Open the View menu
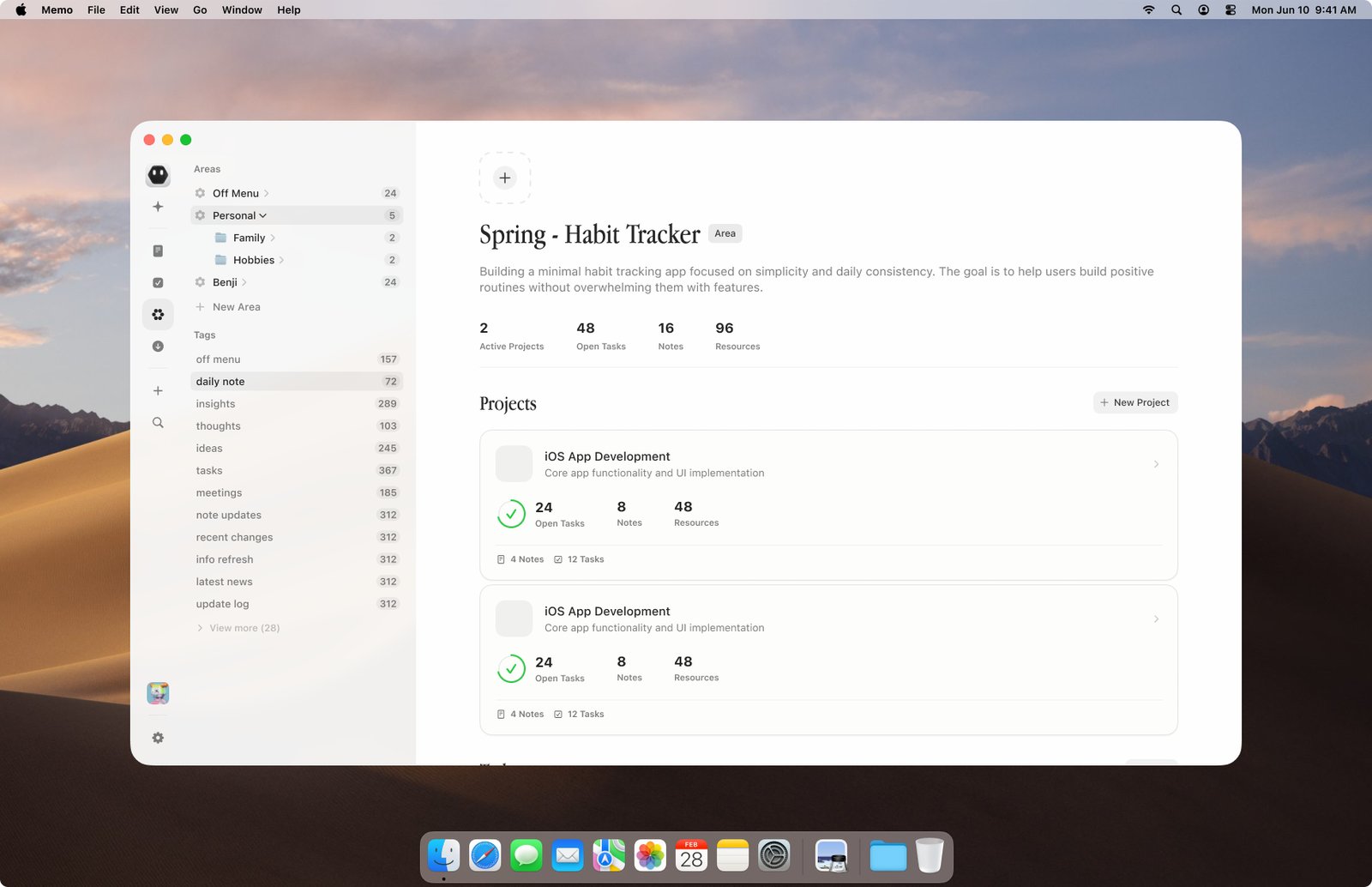Viewport: 1372px width, 887px height. 165,9
